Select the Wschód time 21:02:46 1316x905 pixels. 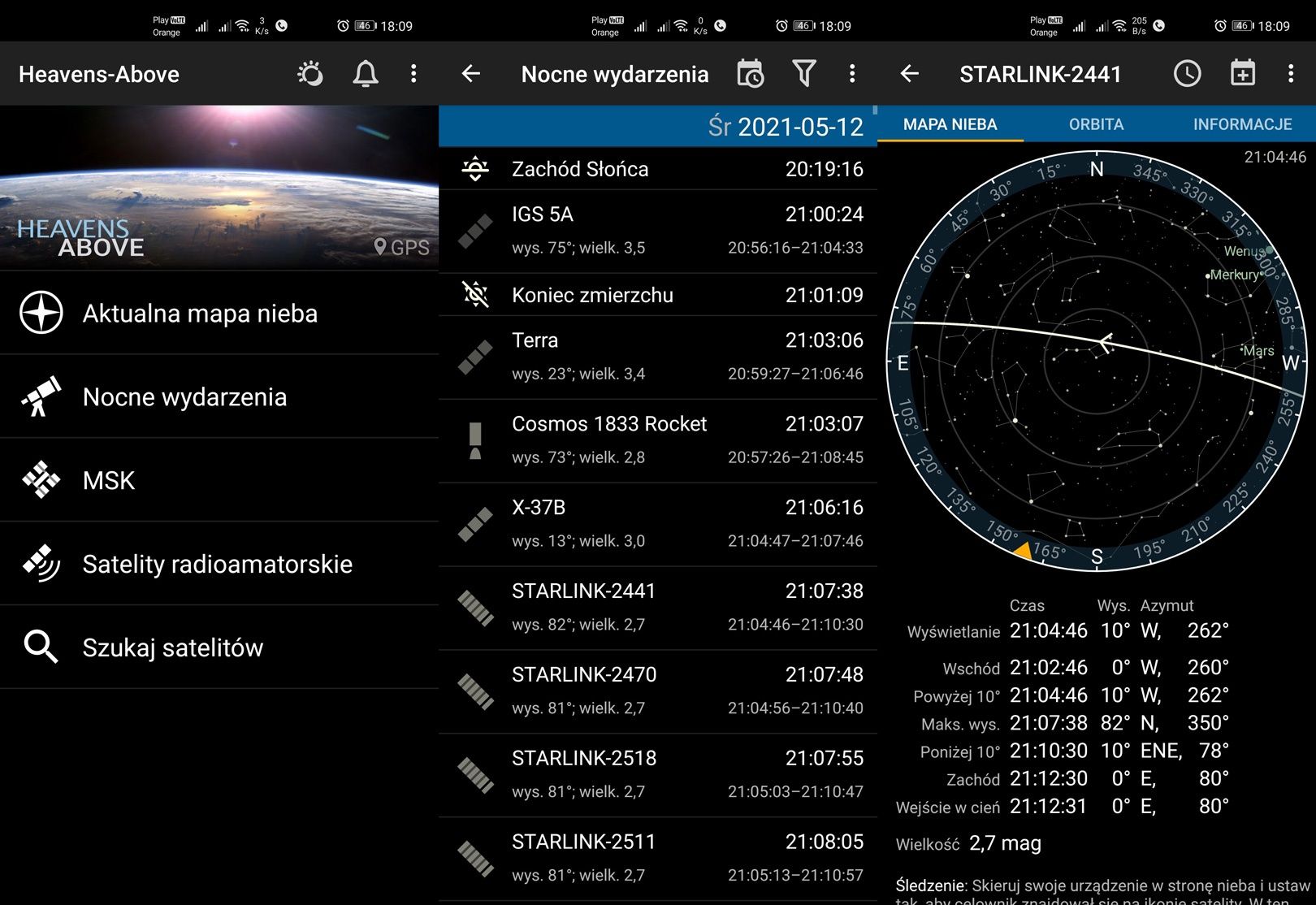(1048, 668)
